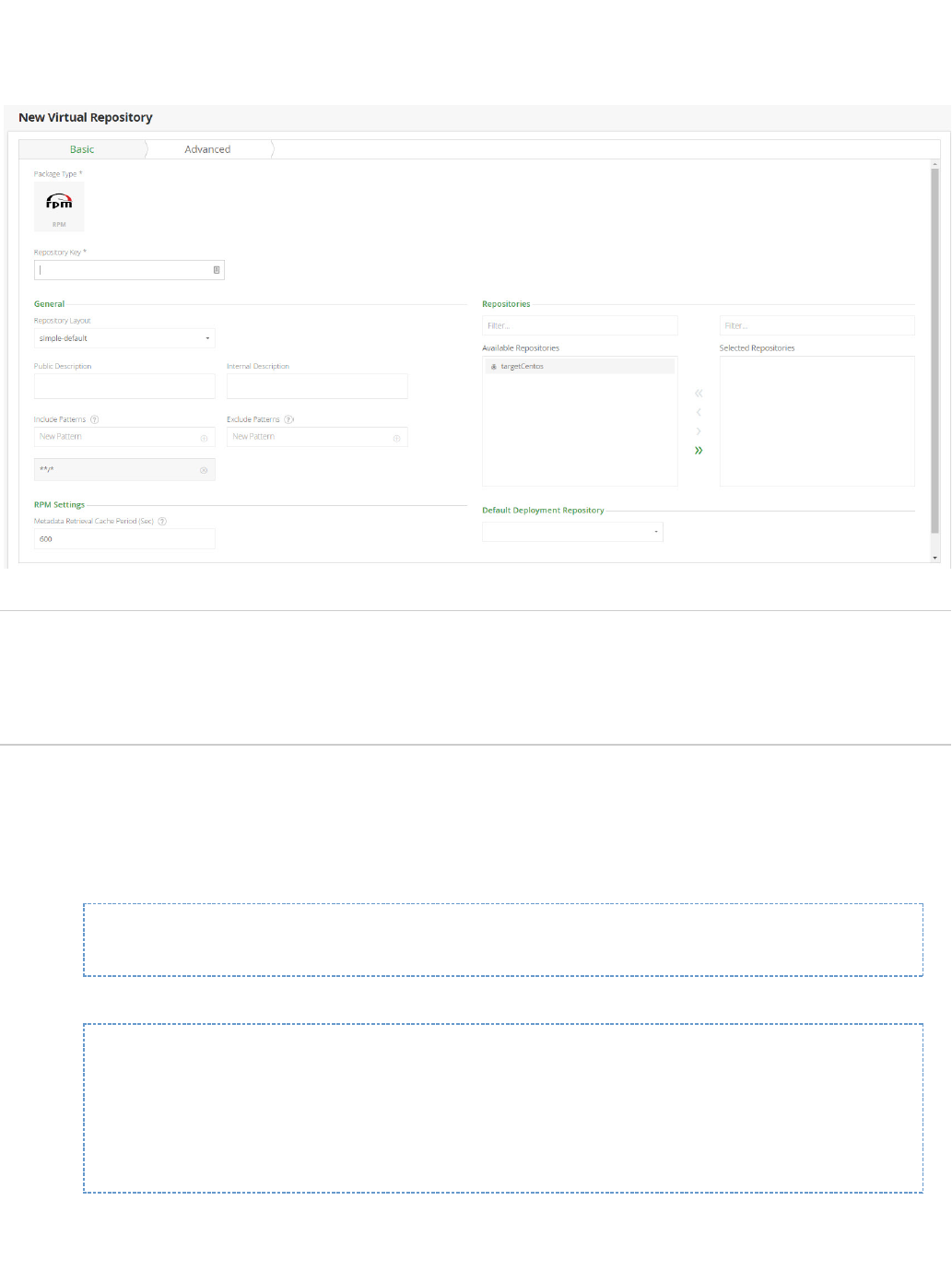Switch to the Advanced tab

tap(207, 149)
